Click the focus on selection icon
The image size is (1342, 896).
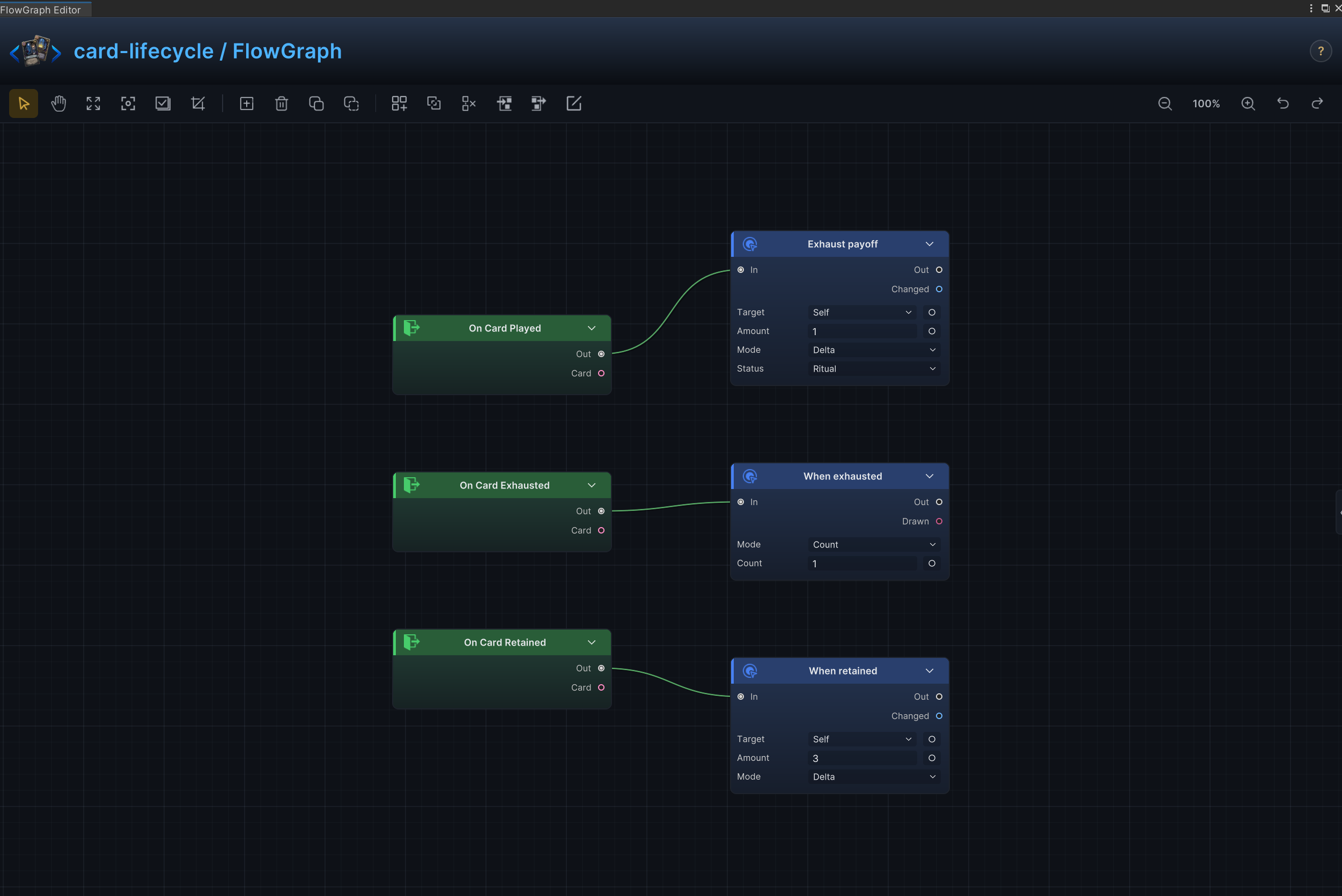tap(128, 103)
